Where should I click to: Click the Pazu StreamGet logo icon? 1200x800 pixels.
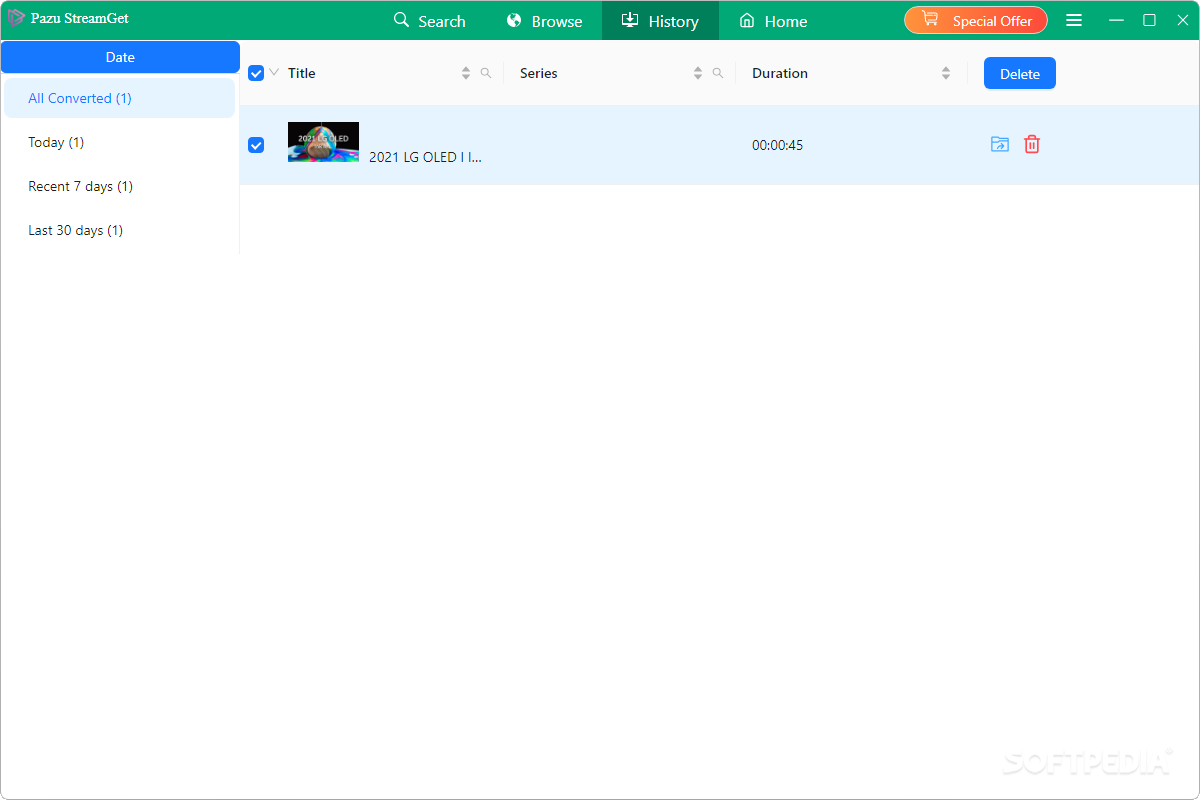[x=16, y=18]
